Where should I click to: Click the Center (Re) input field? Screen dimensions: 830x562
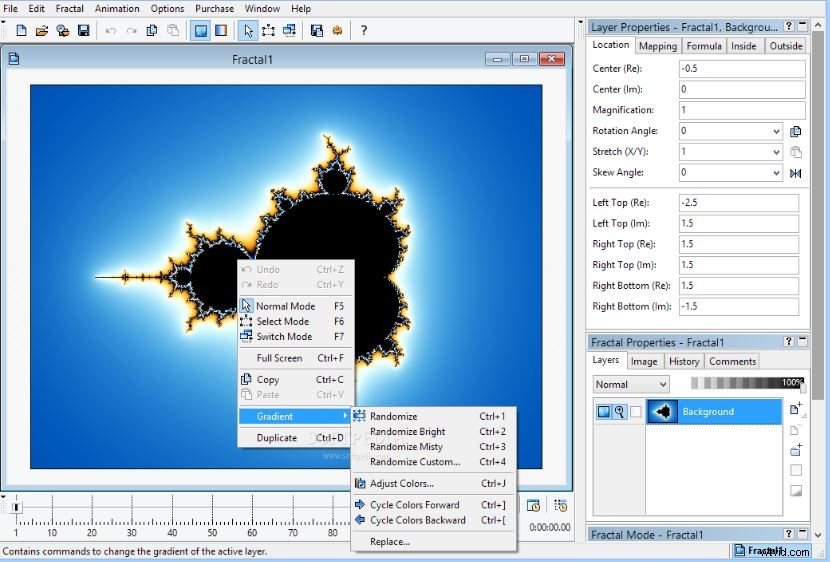point(742,69)
